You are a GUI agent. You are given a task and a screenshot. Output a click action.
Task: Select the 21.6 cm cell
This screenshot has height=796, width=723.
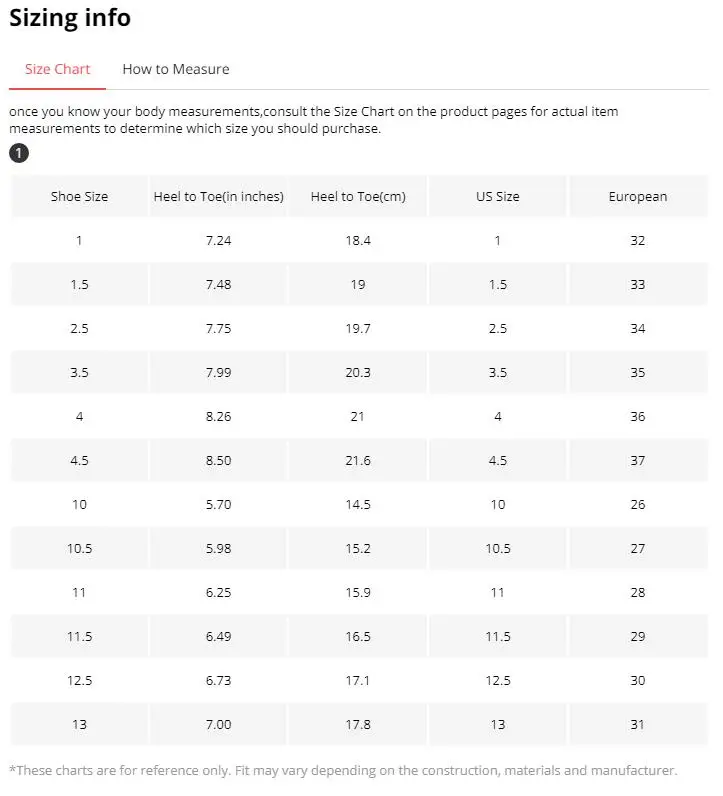click(358, 460)
